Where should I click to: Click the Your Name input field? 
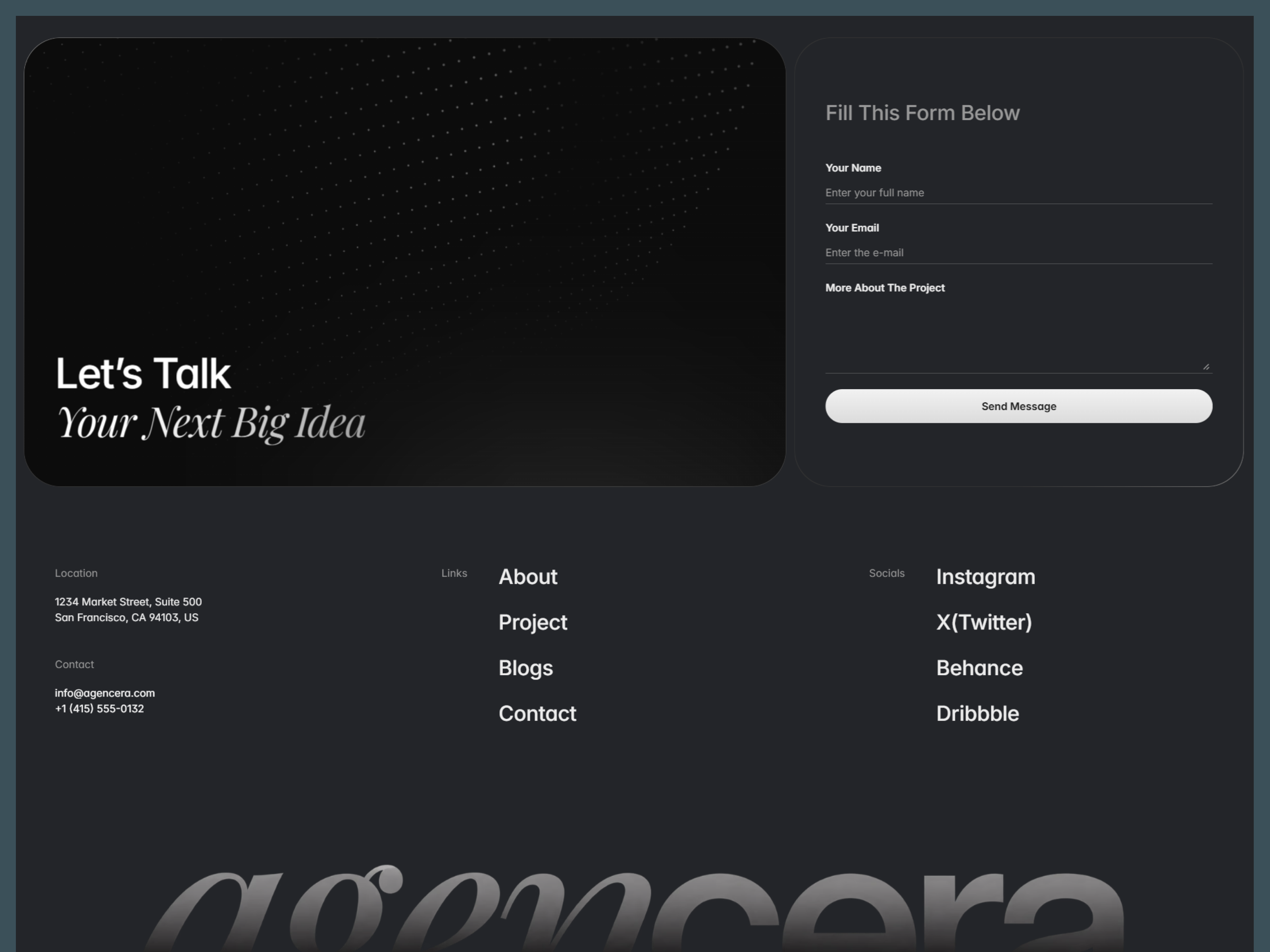coord(1018,193)
